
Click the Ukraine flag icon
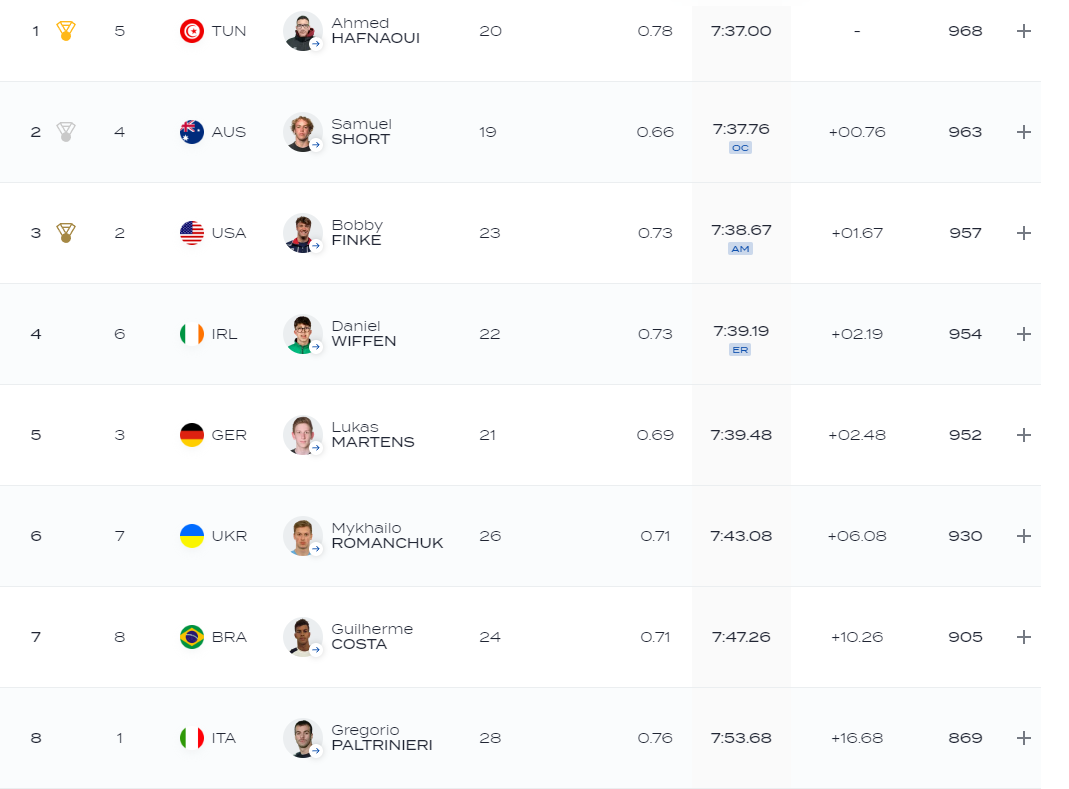pos(192,536)
